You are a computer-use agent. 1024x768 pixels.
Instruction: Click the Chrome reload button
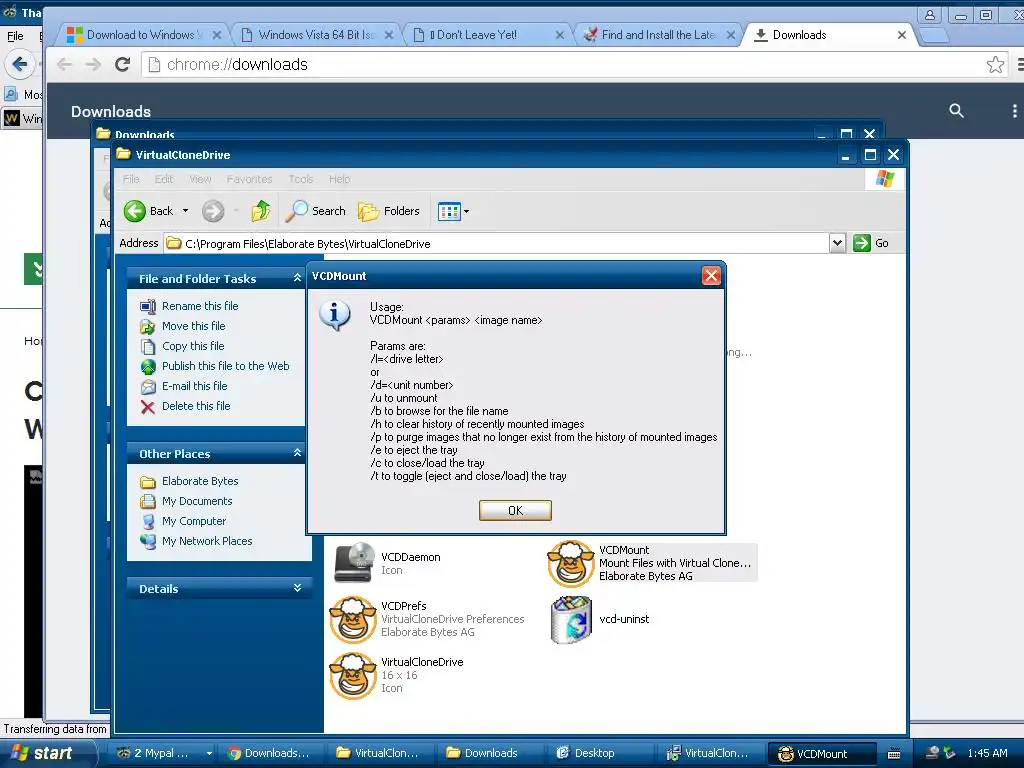click(122, 64)
